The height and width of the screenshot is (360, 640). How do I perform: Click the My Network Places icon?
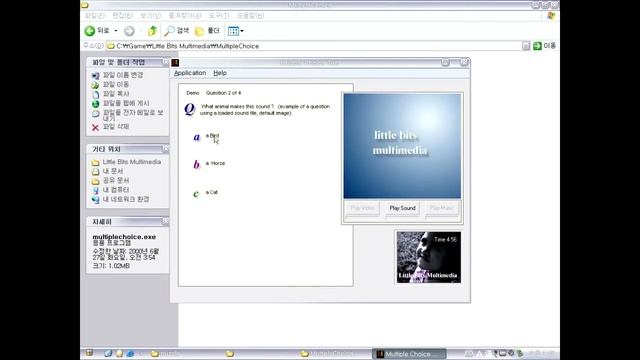95,200
